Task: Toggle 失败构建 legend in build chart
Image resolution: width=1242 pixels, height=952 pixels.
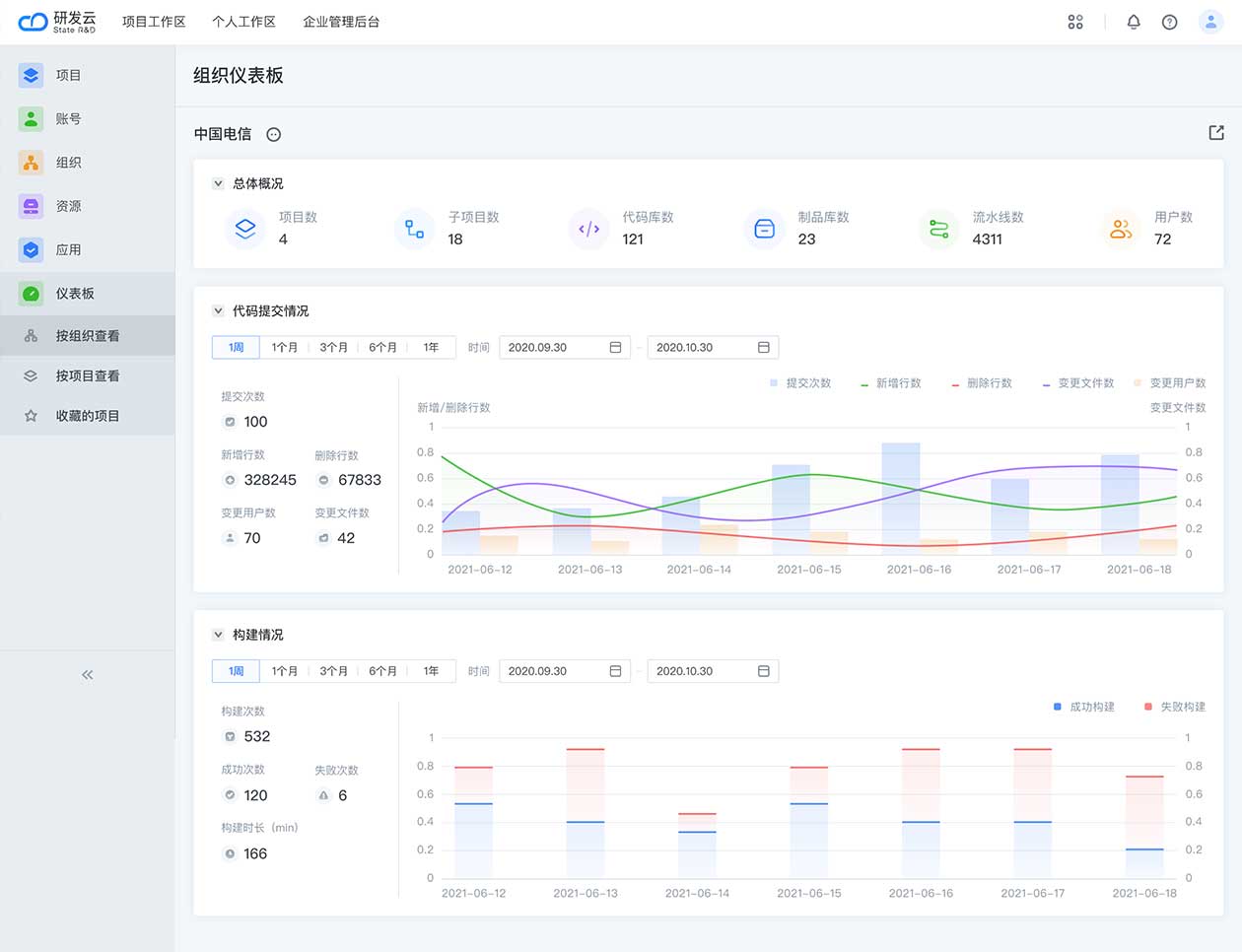Action: pos(1174,707)
